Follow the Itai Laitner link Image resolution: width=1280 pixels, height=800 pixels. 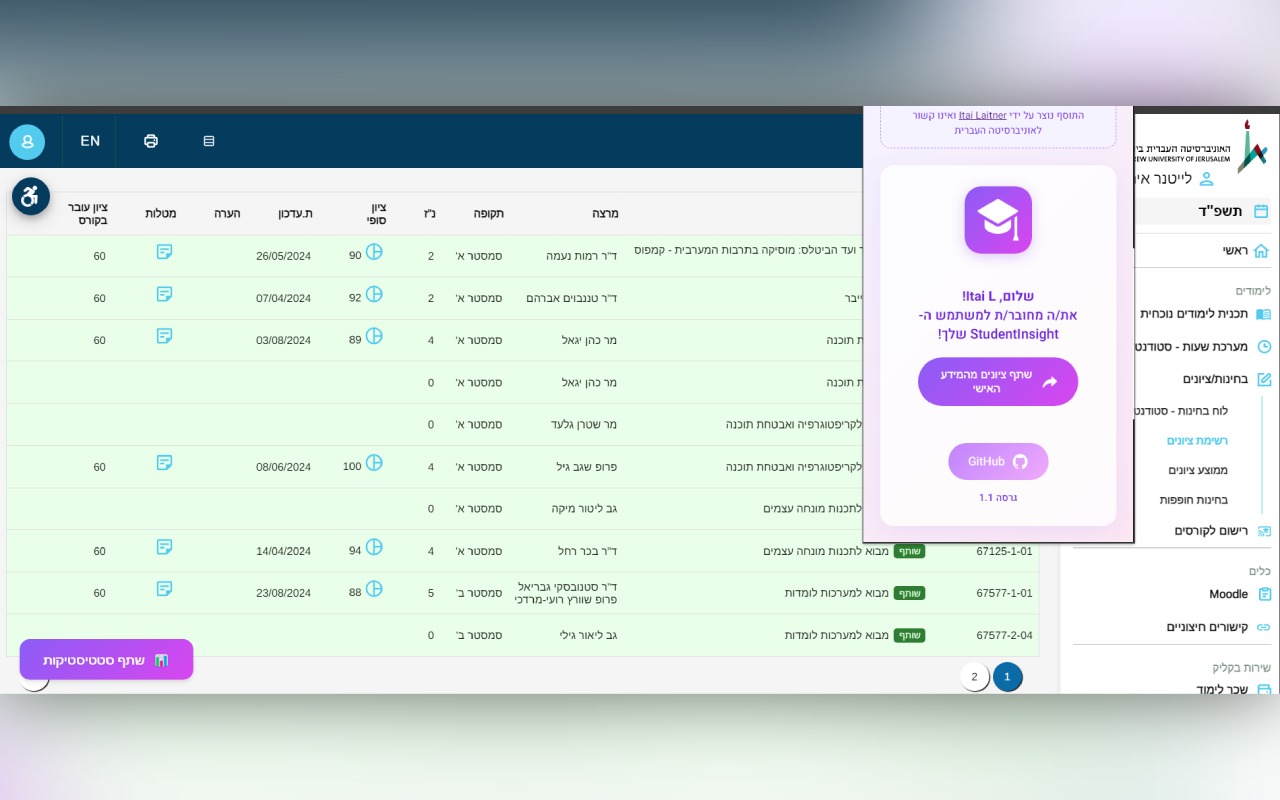pyautogui.click(x=982, y=115)
